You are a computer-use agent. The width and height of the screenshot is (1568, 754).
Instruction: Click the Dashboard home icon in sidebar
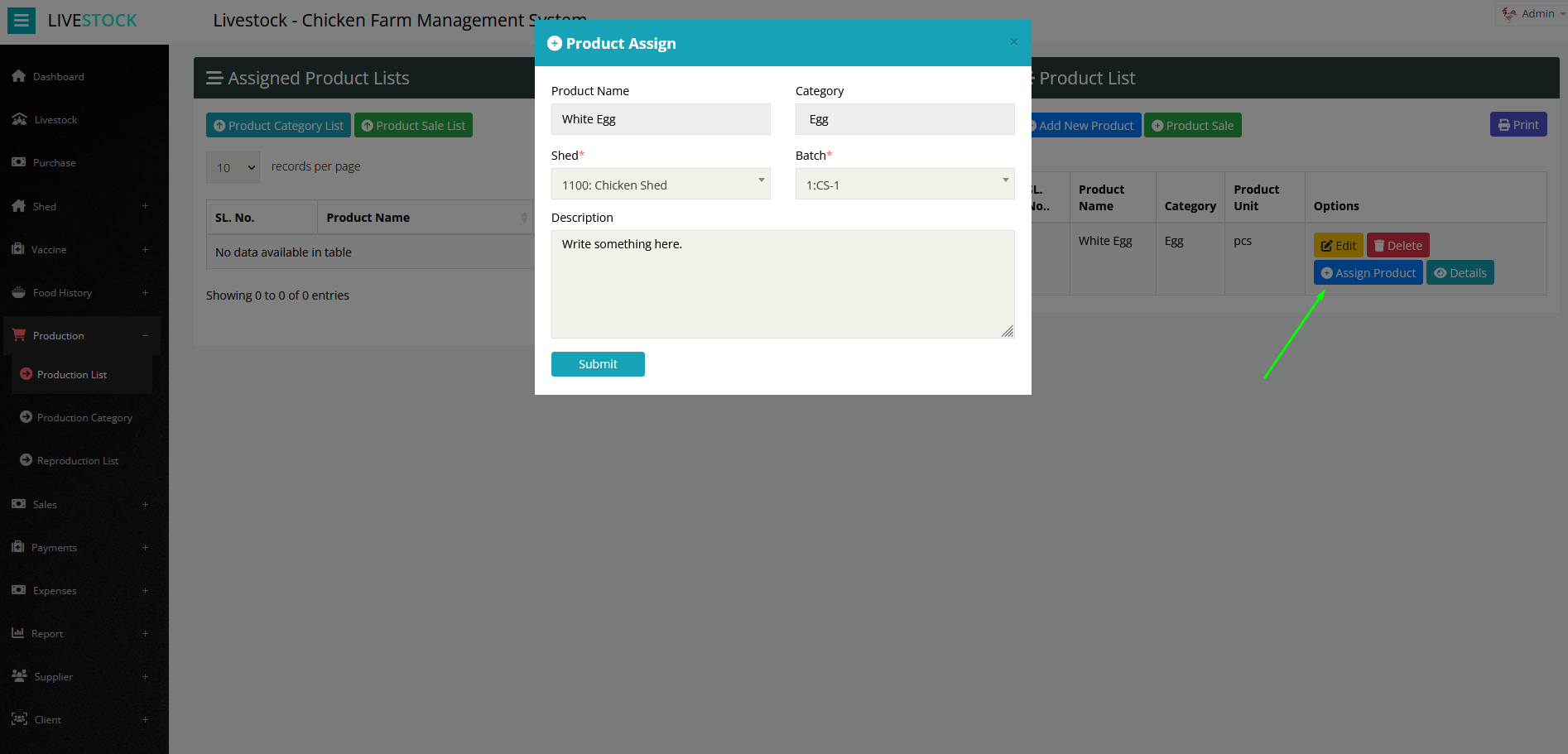(x=18, y=76)
